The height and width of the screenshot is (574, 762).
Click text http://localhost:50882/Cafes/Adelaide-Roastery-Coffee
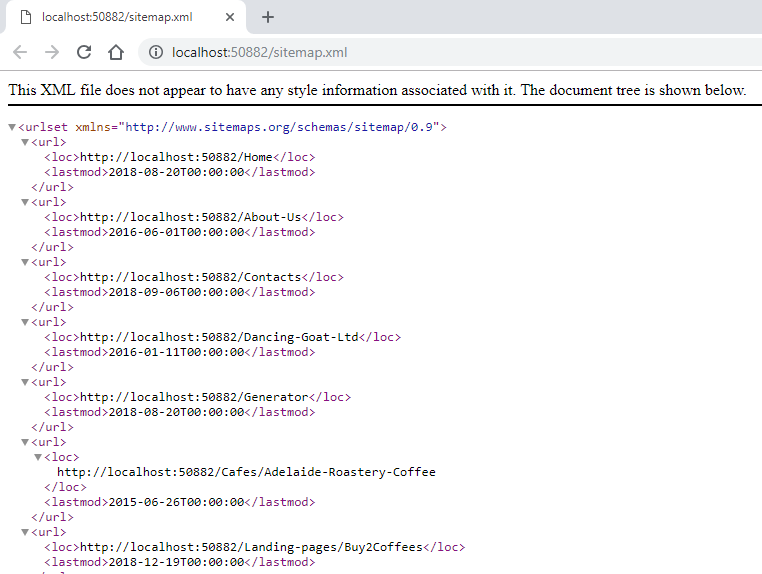(x=246, y=472)
